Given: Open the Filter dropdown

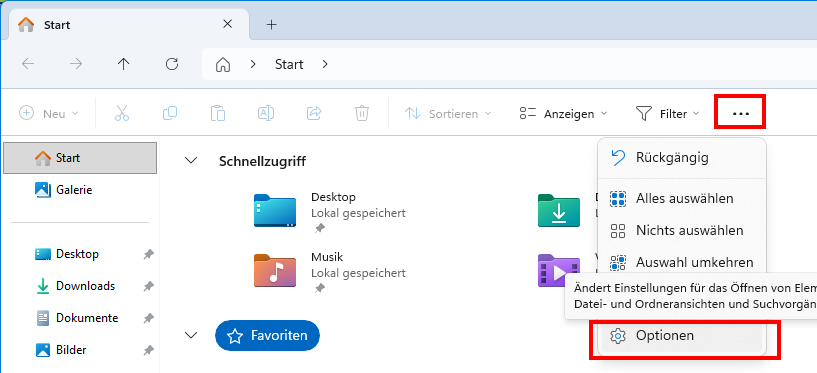Looking at the screenshot, I should point(667,113).
